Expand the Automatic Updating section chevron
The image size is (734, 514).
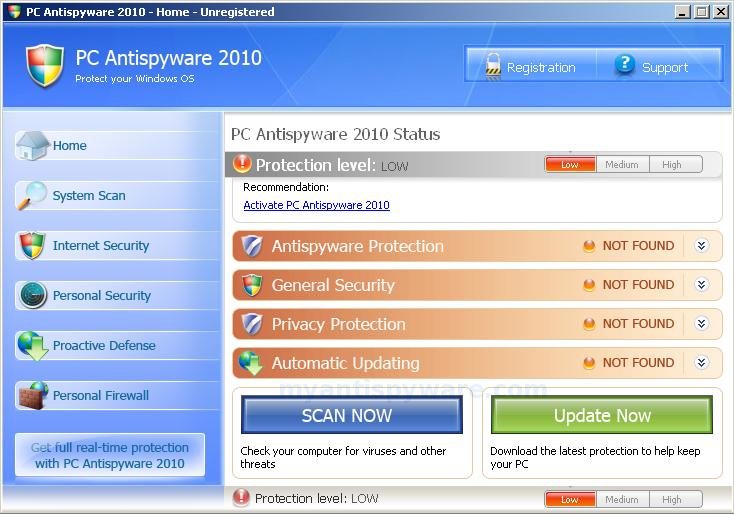701,362
